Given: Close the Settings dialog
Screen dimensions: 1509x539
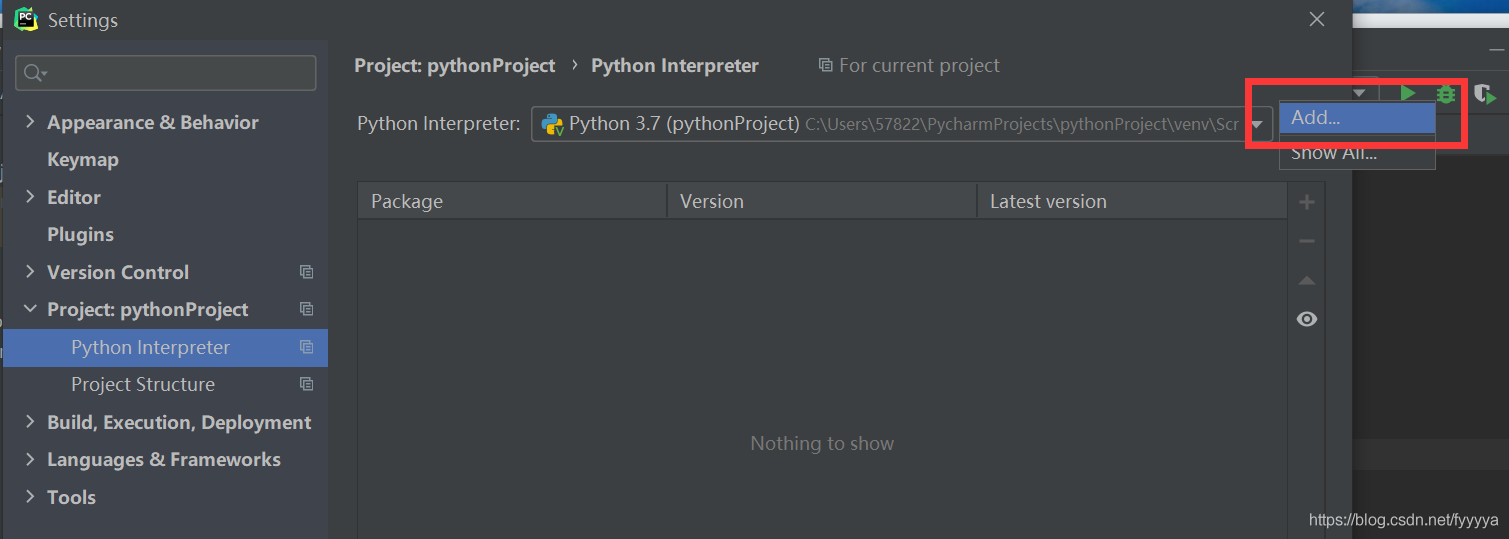Looking at the screenshot, I should click(x=1317, y=19).
